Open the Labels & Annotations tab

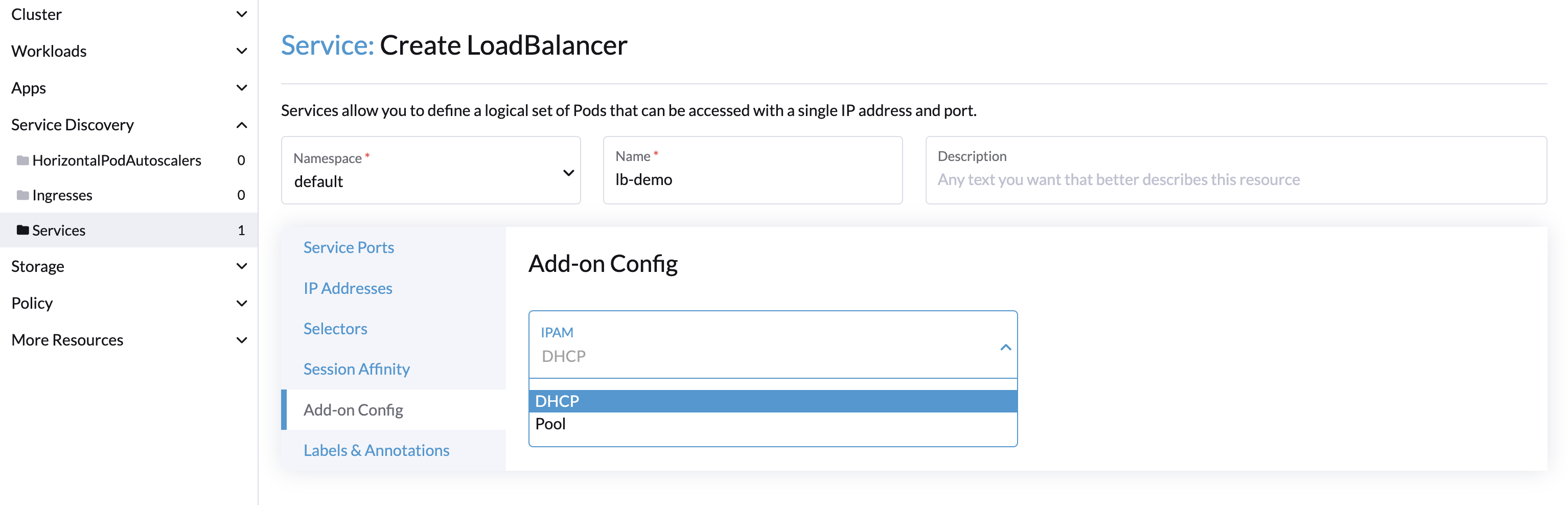pyautogui.click(x=376, y=450)
